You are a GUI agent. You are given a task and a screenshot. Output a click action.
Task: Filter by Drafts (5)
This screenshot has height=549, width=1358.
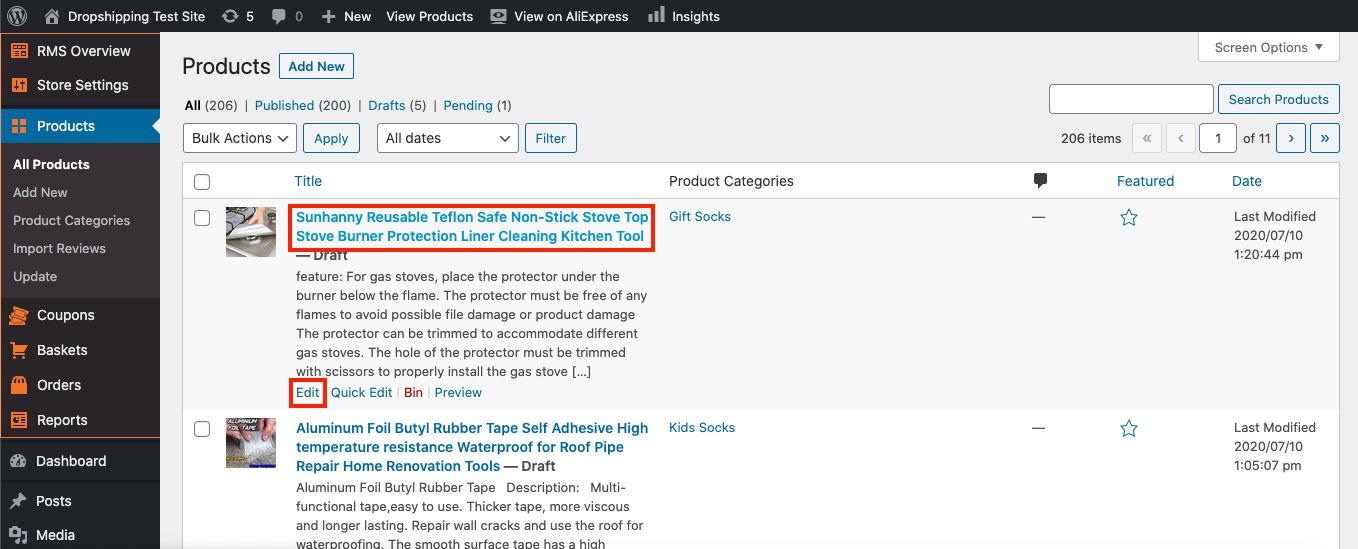tap(397, 105)
